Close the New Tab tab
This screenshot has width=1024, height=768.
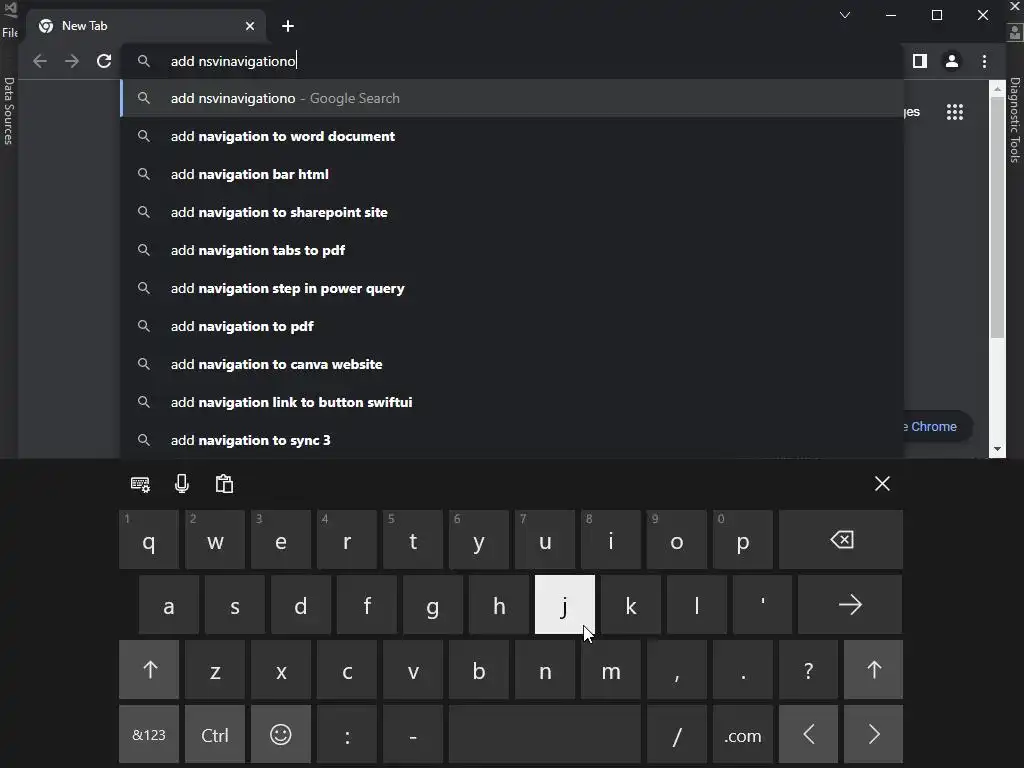(249, 26)
